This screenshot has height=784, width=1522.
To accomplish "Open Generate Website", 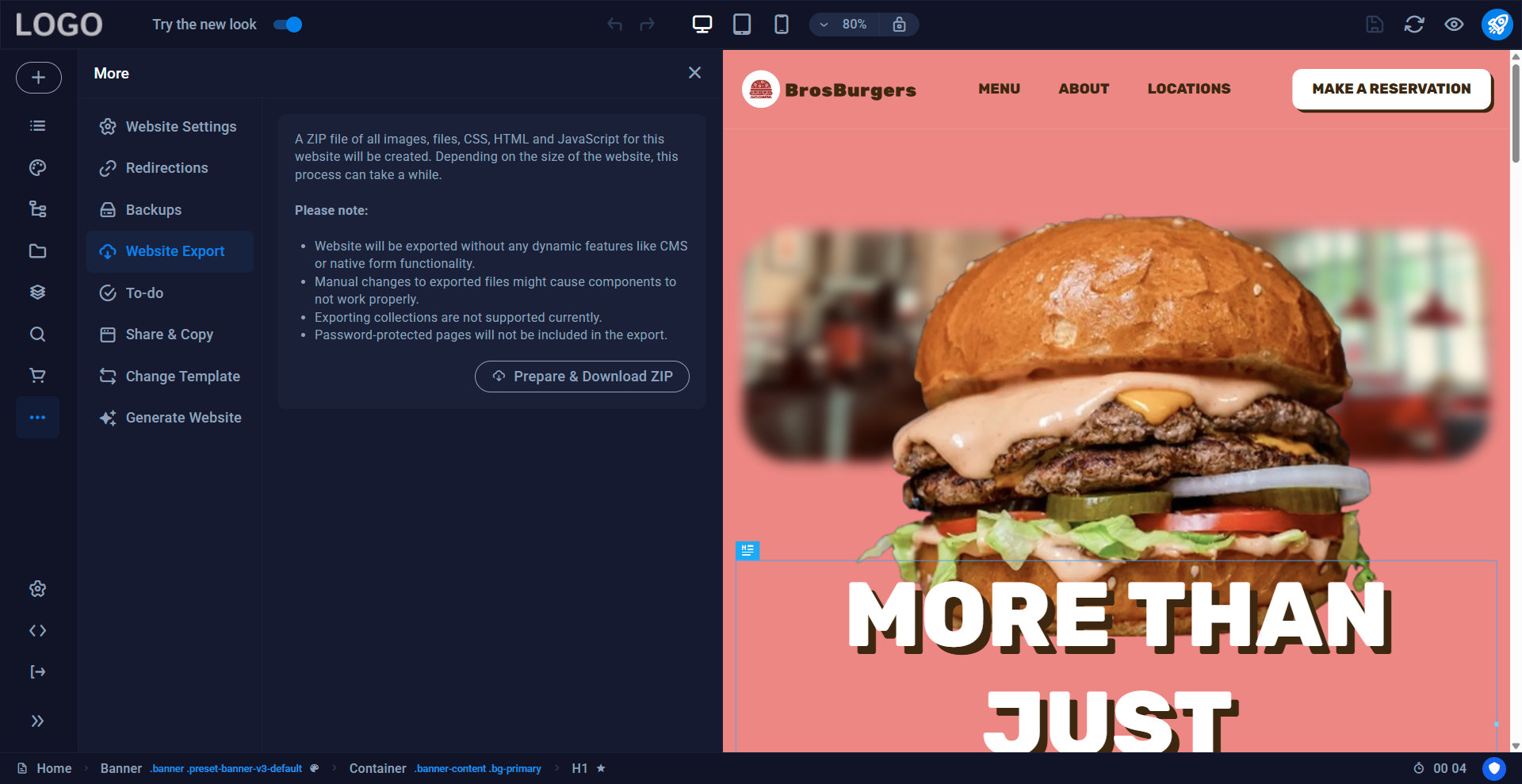I will coord(170,418).
